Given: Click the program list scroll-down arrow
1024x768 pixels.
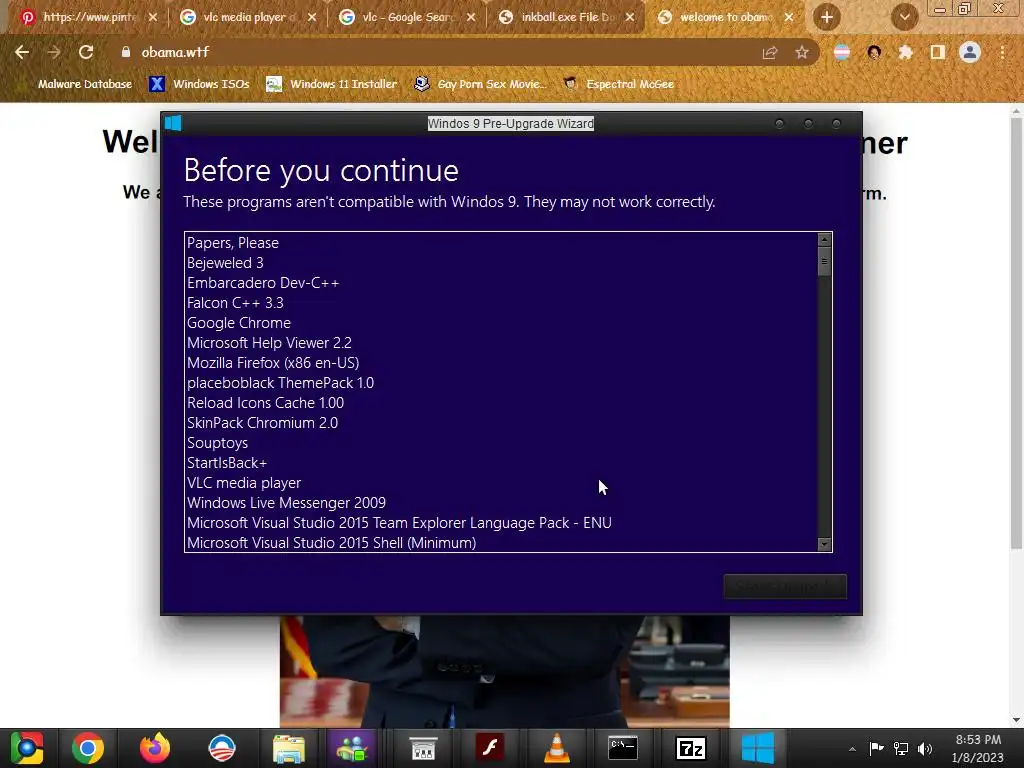Looking at the screenshot, I should click(824, 544).
